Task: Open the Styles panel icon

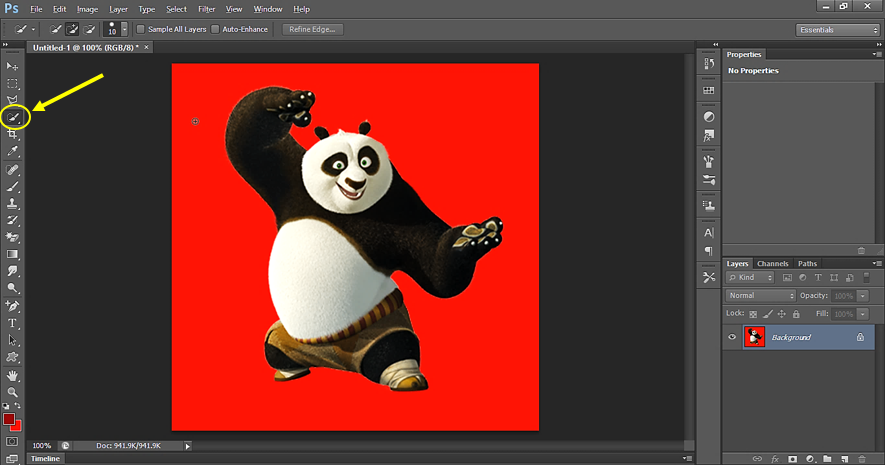Action: pyautogui.click(x=709, y=135)
